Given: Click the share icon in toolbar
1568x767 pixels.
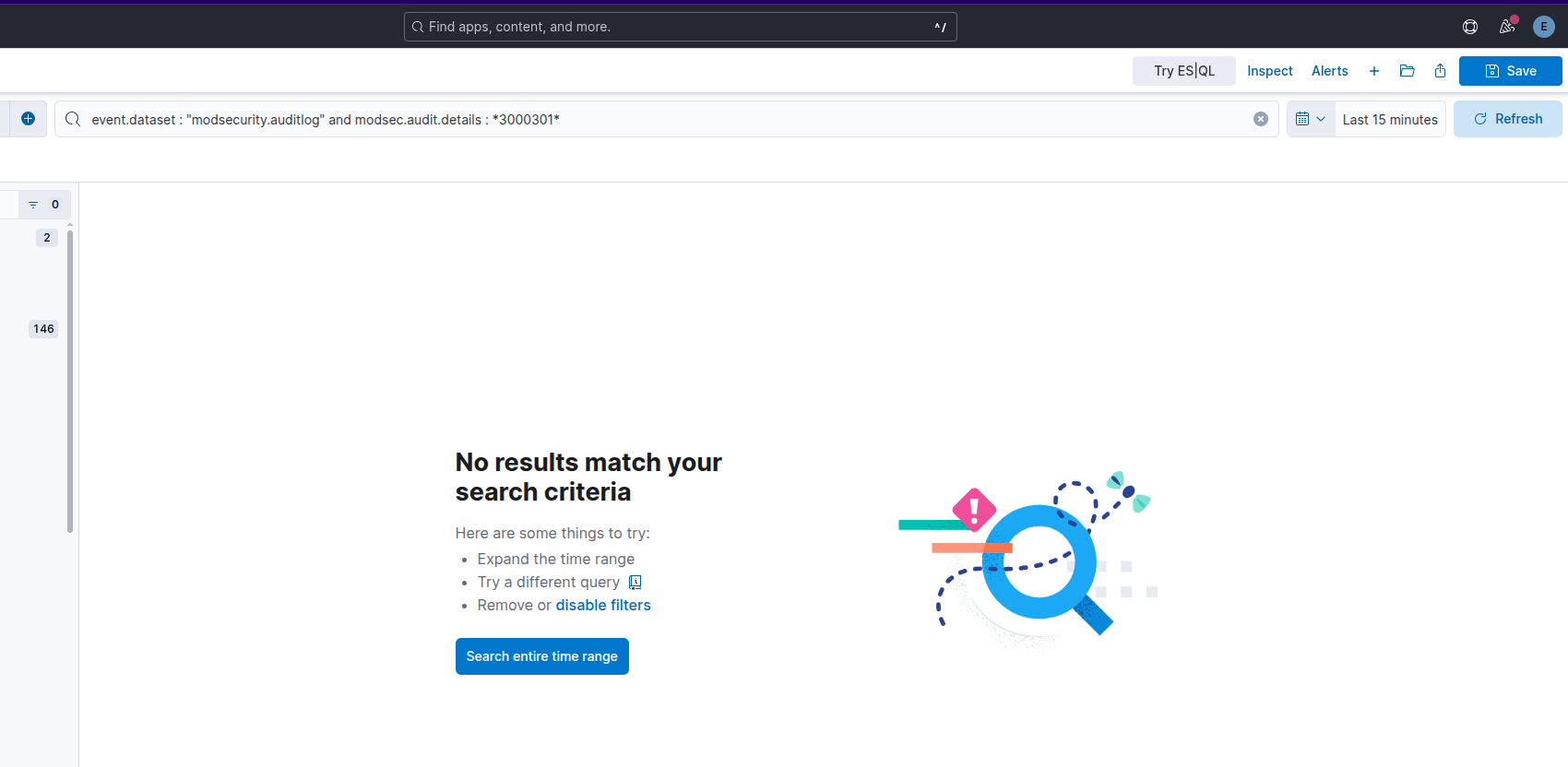Looking at the screenshot, I should [x=1441, y=71].
